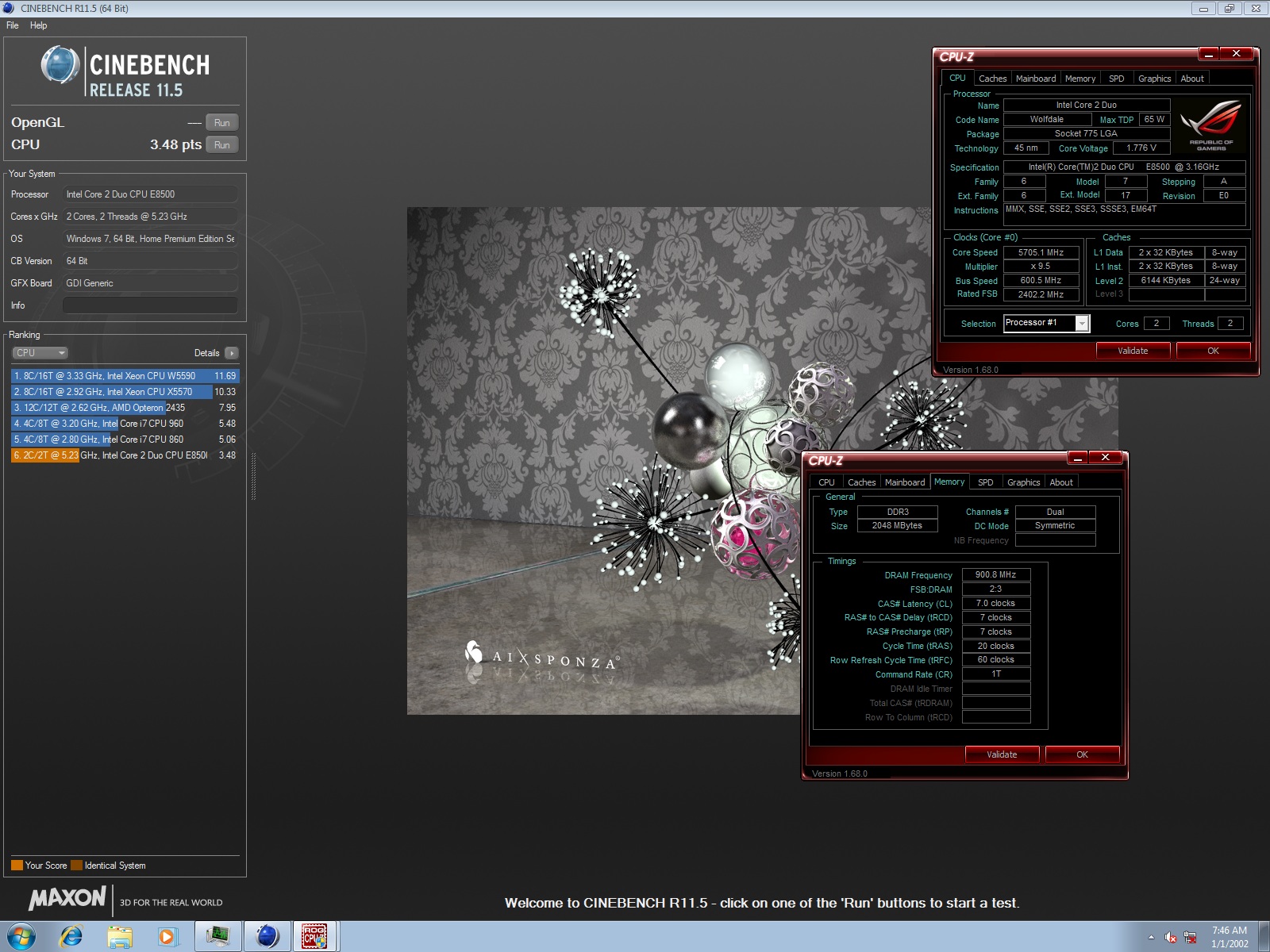Open the Help menu
The width and height of the screenshot is (1270, 952).
[x=39, y=25]
